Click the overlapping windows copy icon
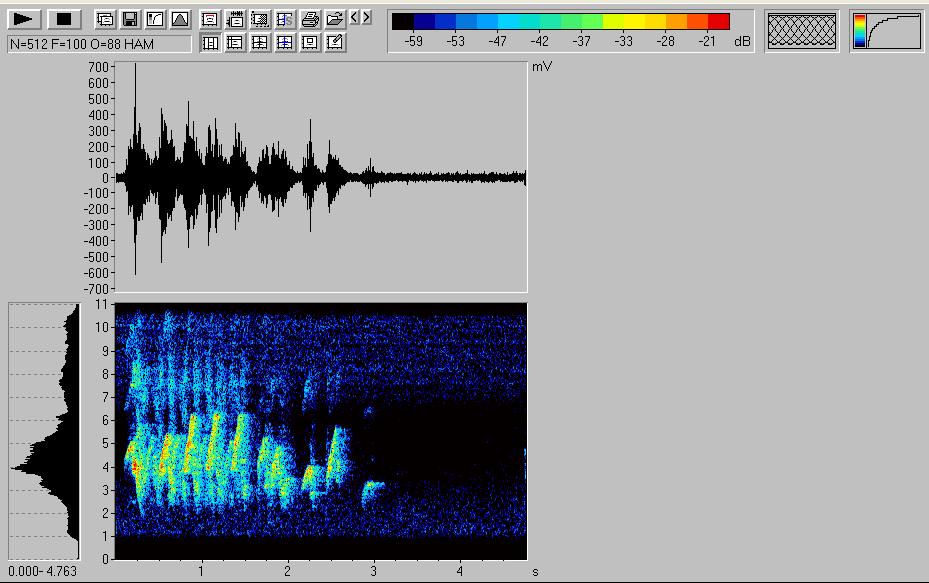929x583 pixels. [x=104, y=19]
